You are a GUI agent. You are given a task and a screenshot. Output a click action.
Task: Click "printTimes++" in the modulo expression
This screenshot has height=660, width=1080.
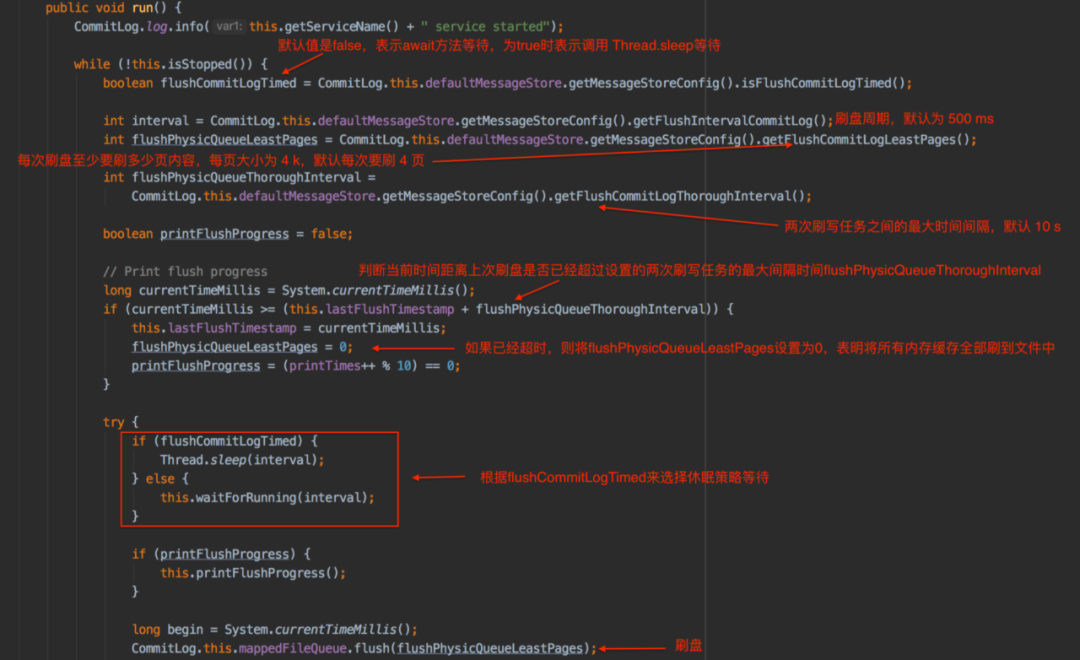click(x=332, y=365)
